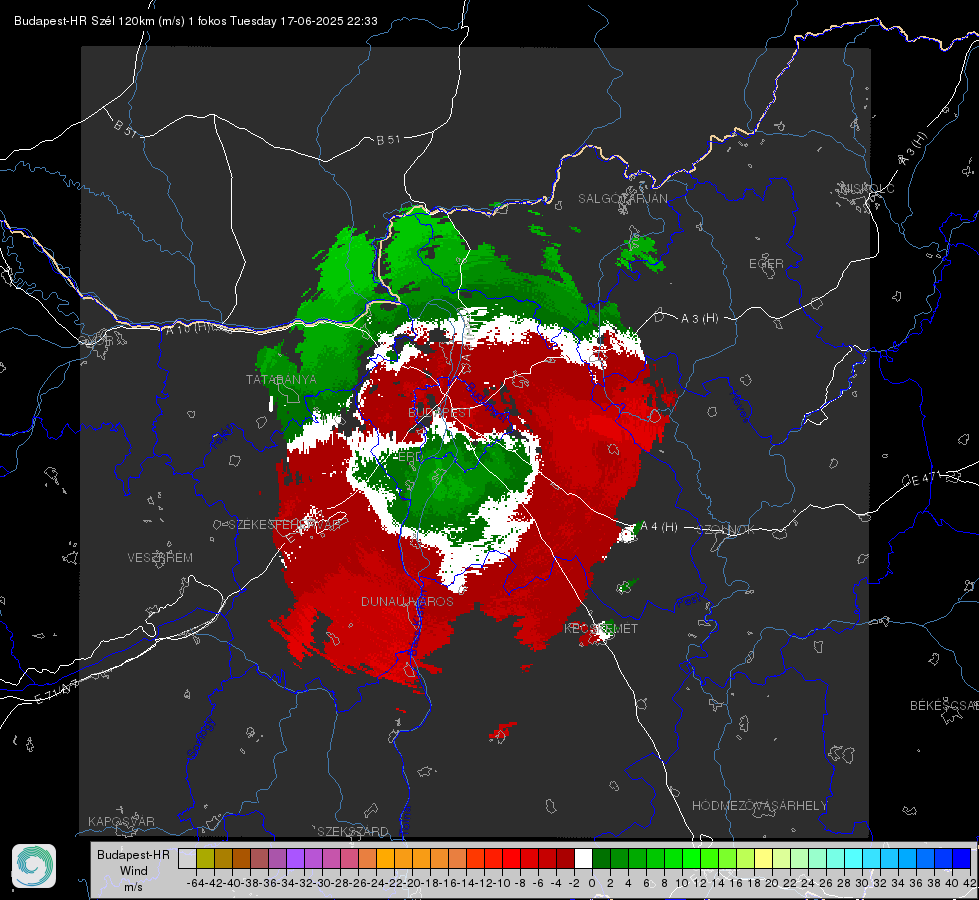Pick the yellow swatch between 18 and 20

point(764,858)
